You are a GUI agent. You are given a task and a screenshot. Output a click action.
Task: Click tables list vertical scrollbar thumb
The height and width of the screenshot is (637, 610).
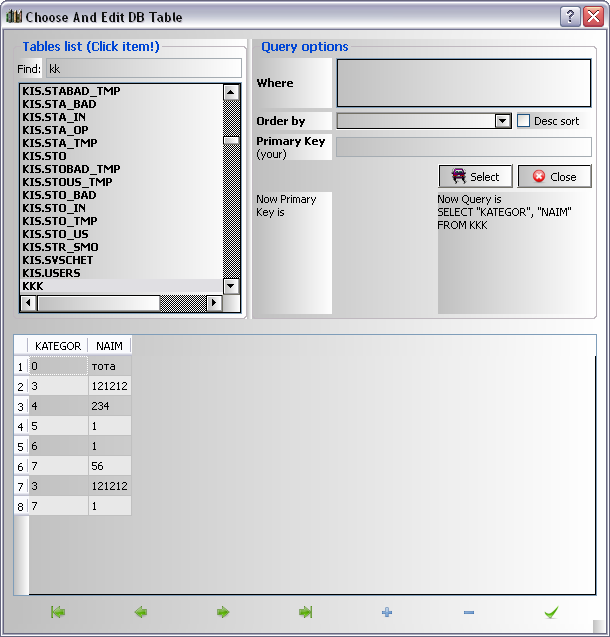click(x=231, y=141)
